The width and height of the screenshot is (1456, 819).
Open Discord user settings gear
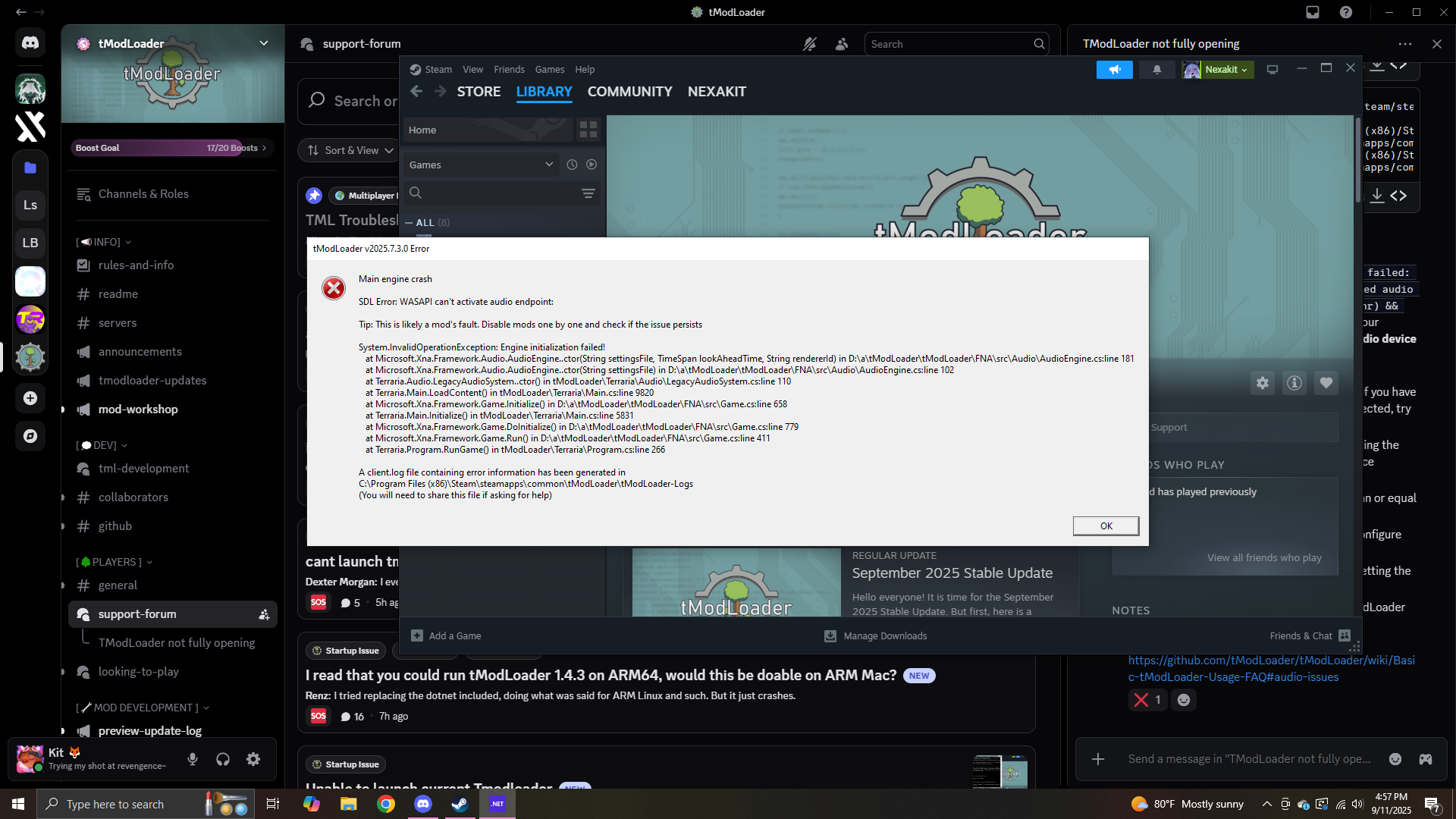tap(253, 759)
